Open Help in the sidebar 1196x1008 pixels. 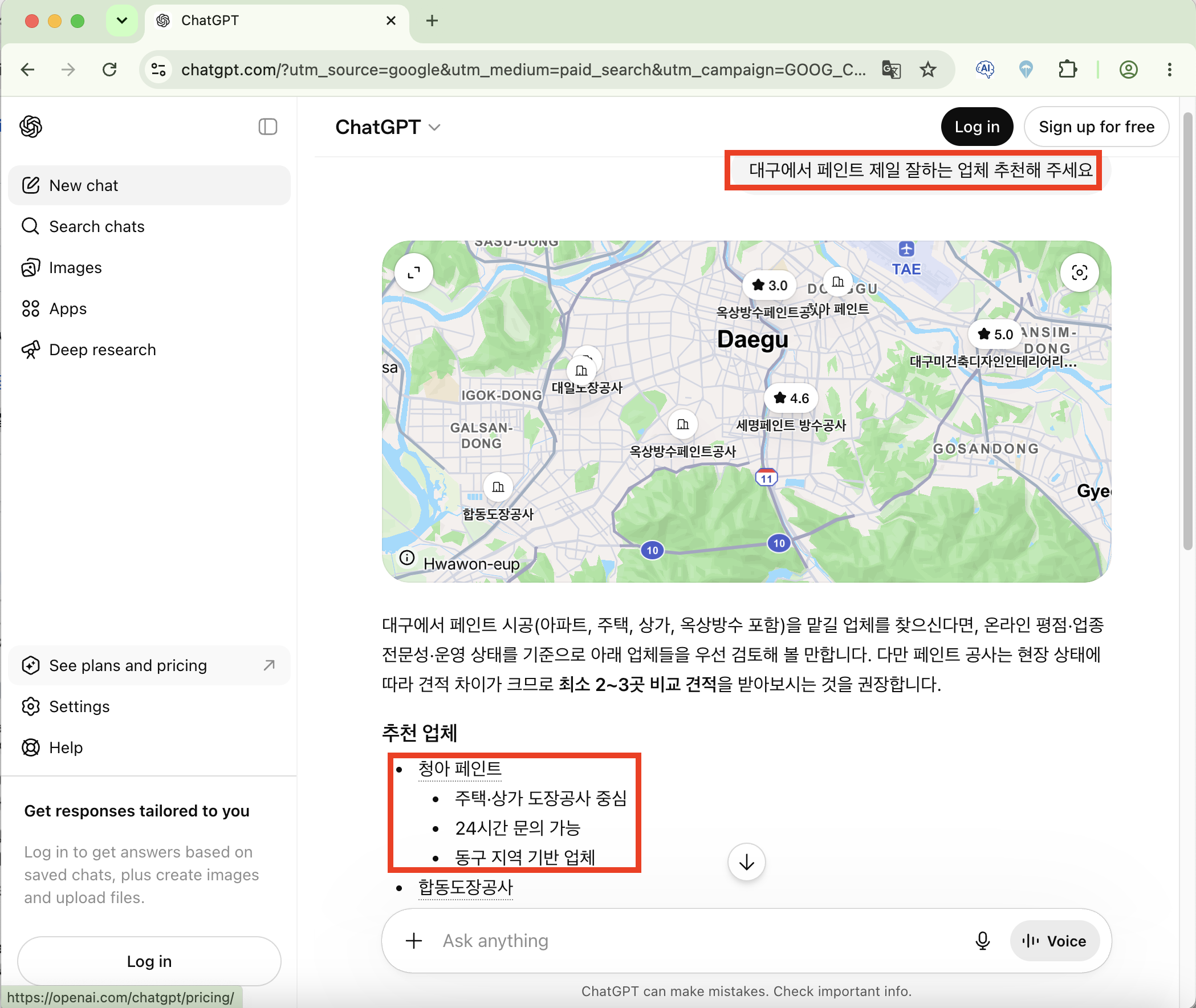click(x=149, y=747)
